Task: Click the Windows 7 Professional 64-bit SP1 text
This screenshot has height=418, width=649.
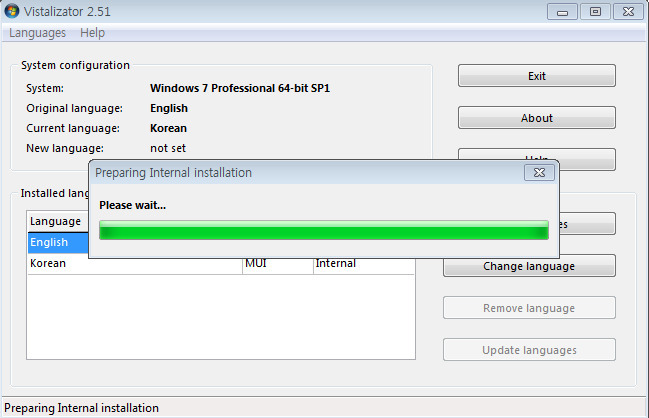Action: click(x=240, y=88)
